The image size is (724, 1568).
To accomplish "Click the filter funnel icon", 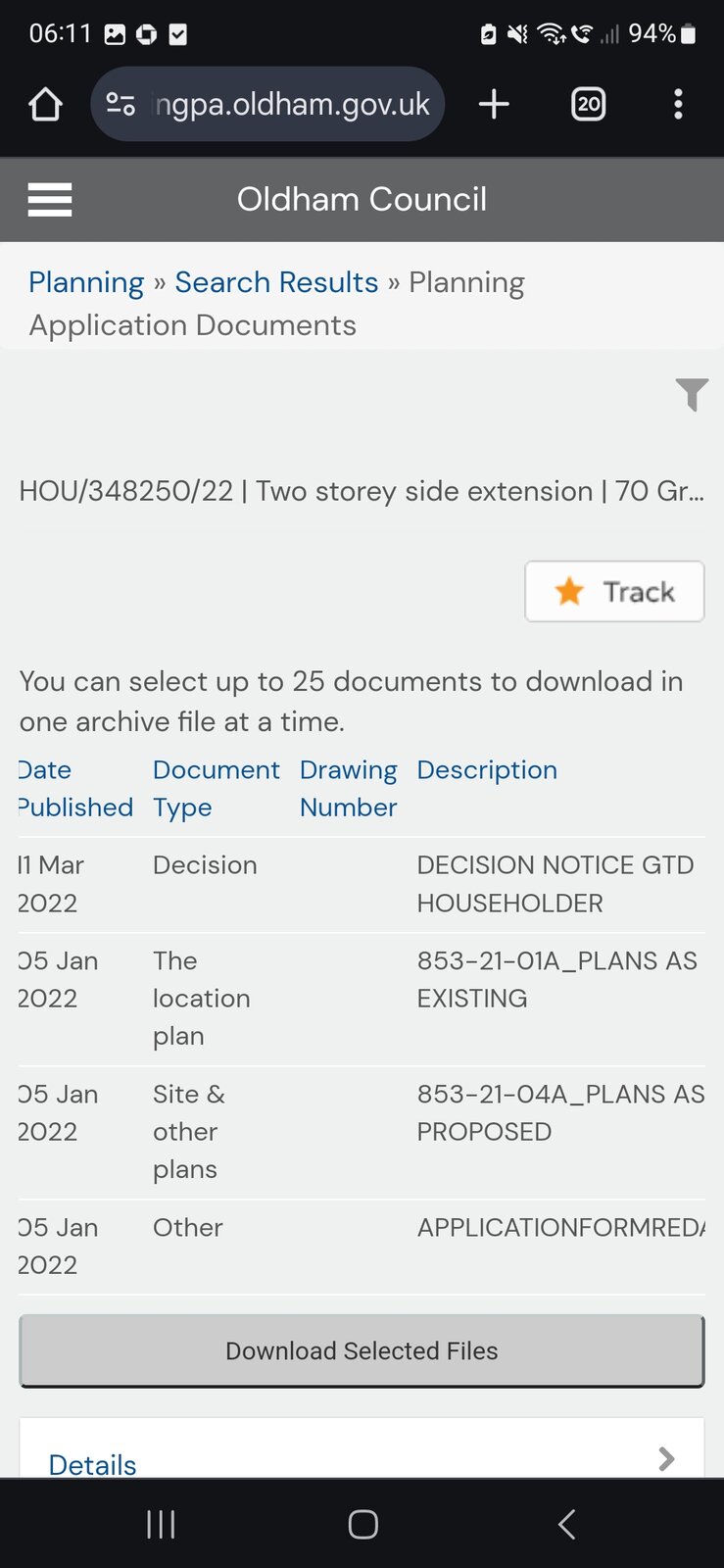I will pos(692,394).
